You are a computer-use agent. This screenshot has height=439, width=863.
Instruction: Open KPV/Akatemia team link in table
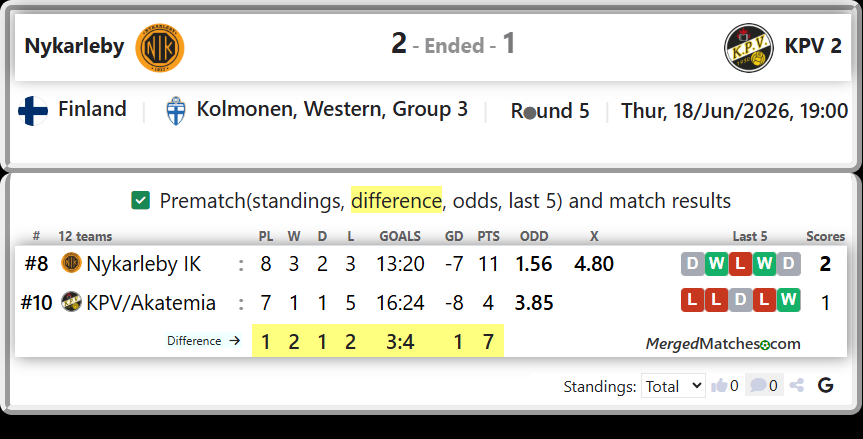[151, 303]
